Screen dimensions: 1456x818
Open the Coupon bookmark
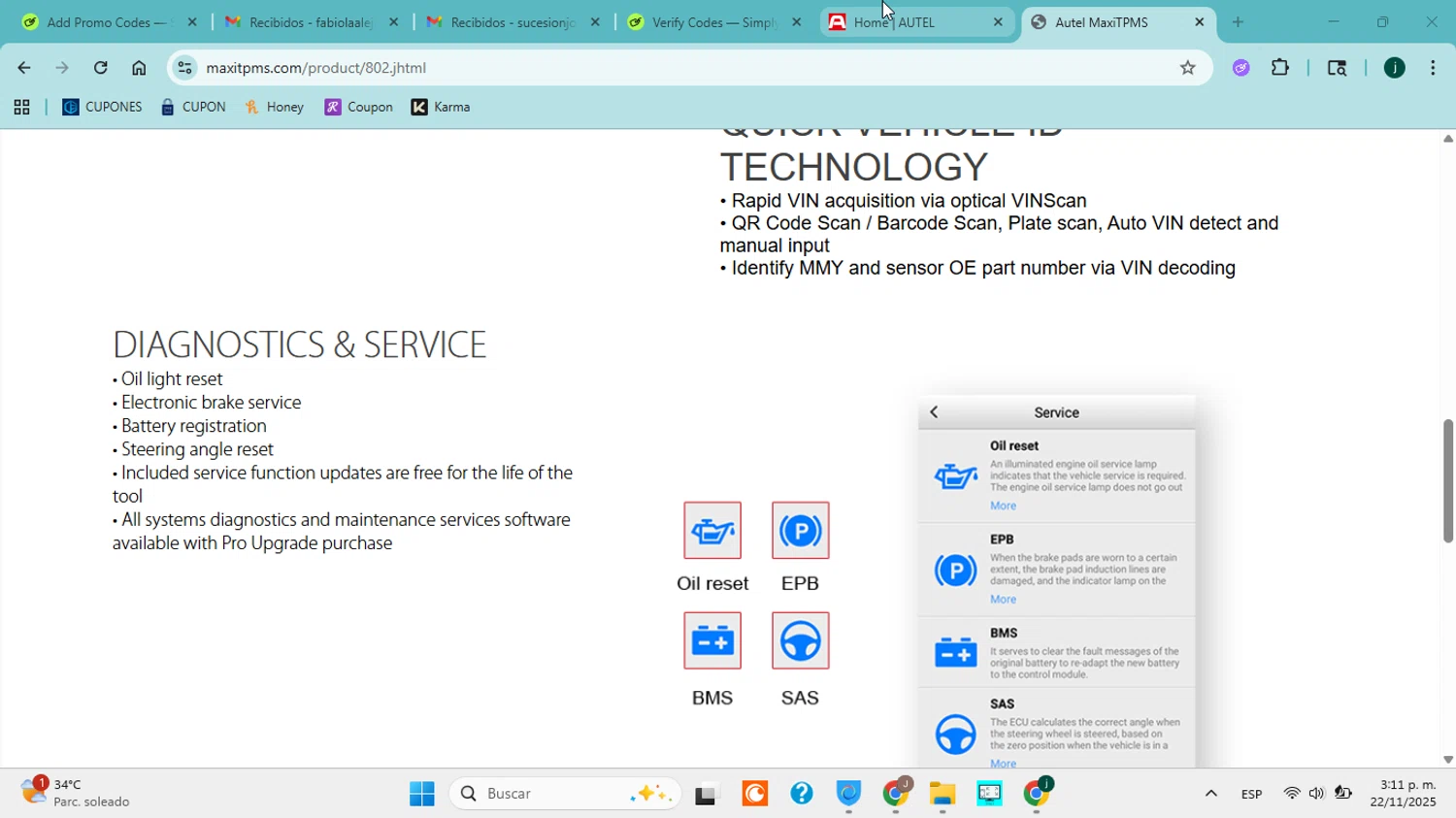359,108
